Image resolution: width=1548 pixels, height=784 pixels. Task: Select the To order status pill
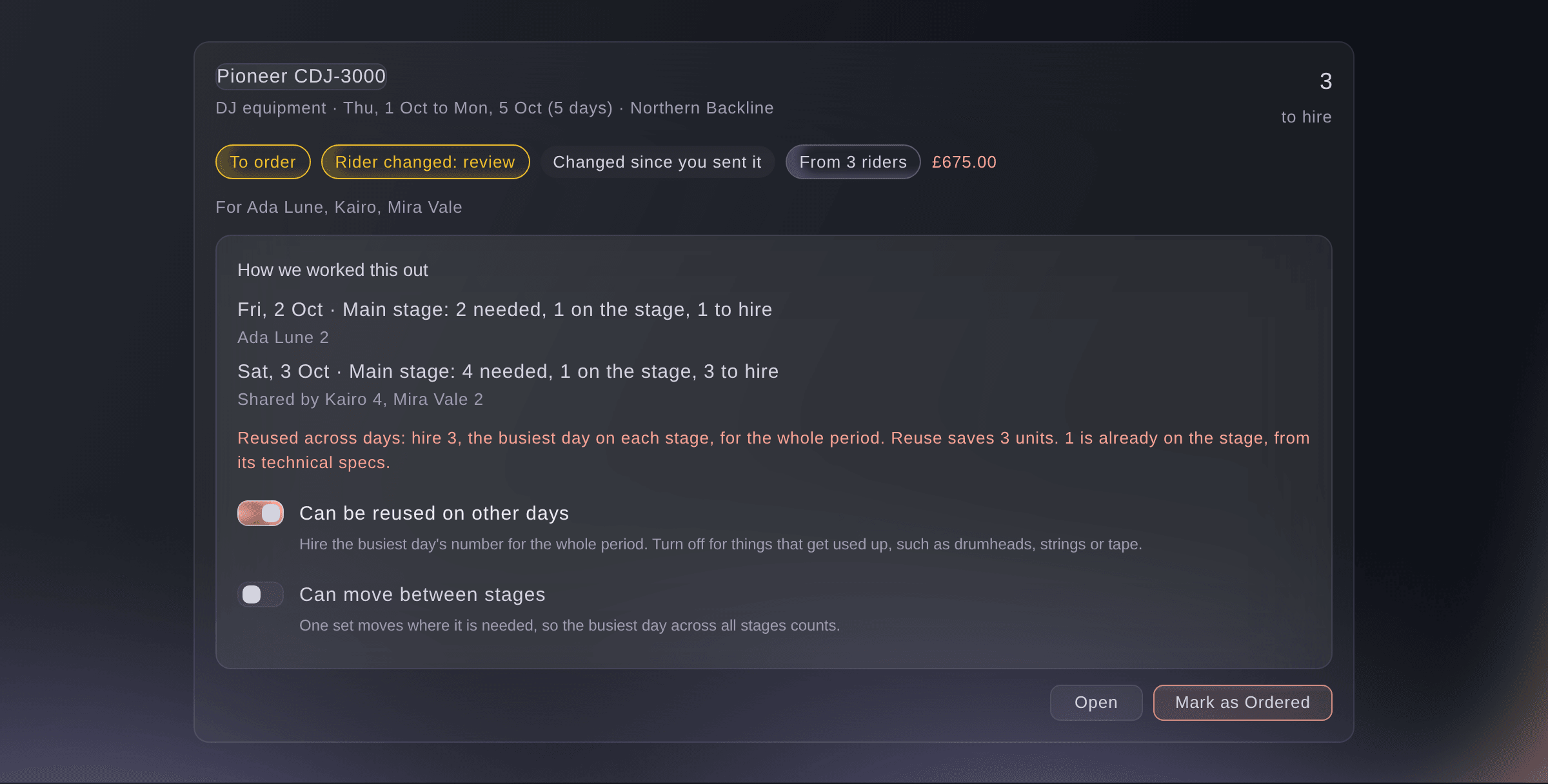(263, 162)
